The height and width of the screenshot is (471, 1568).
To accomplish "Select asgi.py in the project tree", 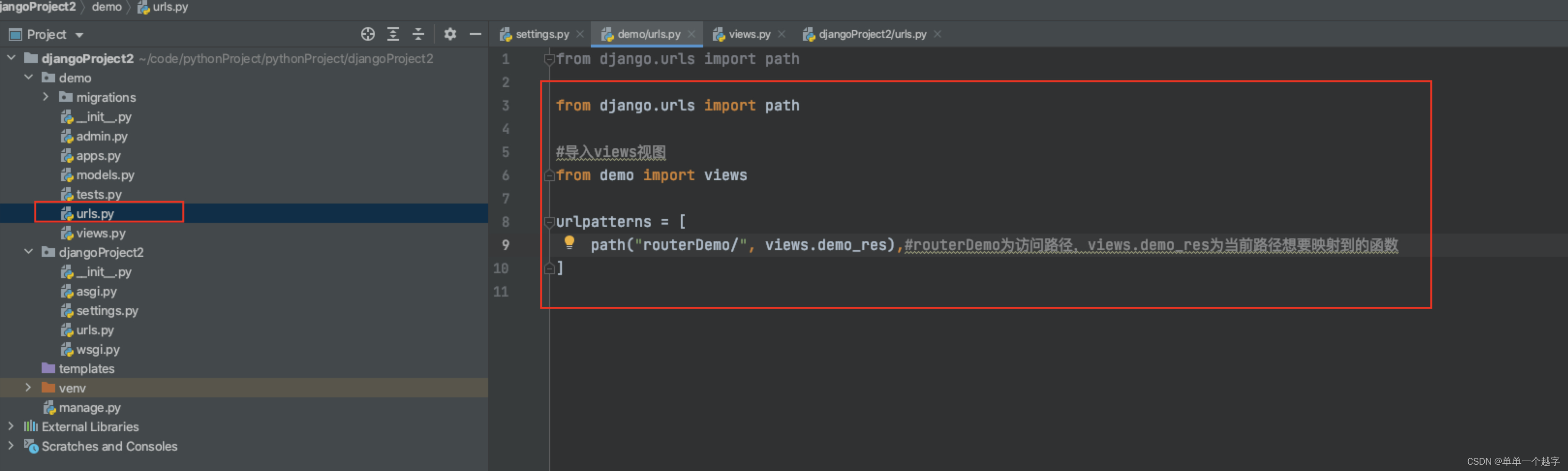I will [x=96, y=291].
